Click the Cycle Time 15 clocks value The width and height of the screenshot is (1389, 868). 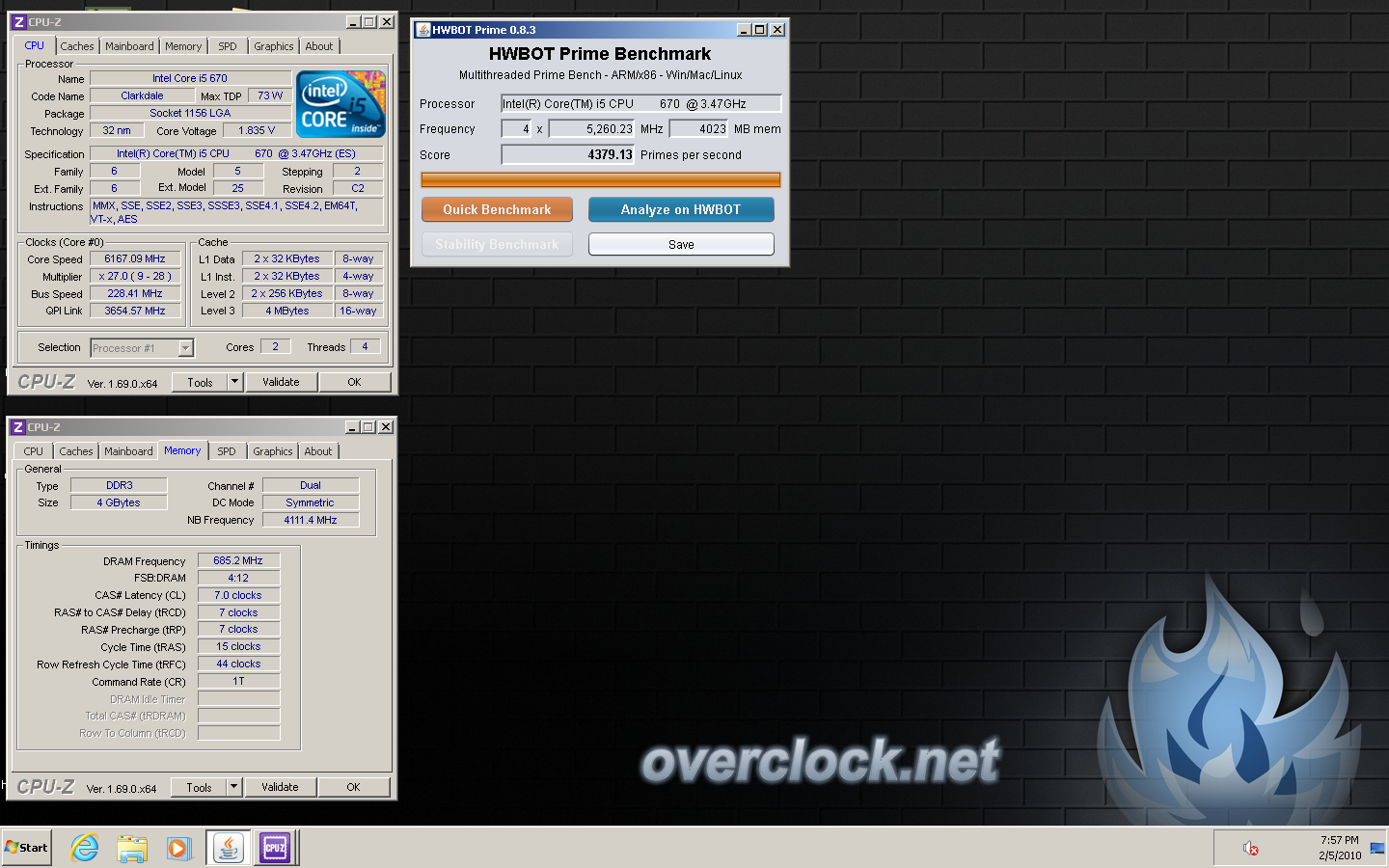(x=238, y=646)
